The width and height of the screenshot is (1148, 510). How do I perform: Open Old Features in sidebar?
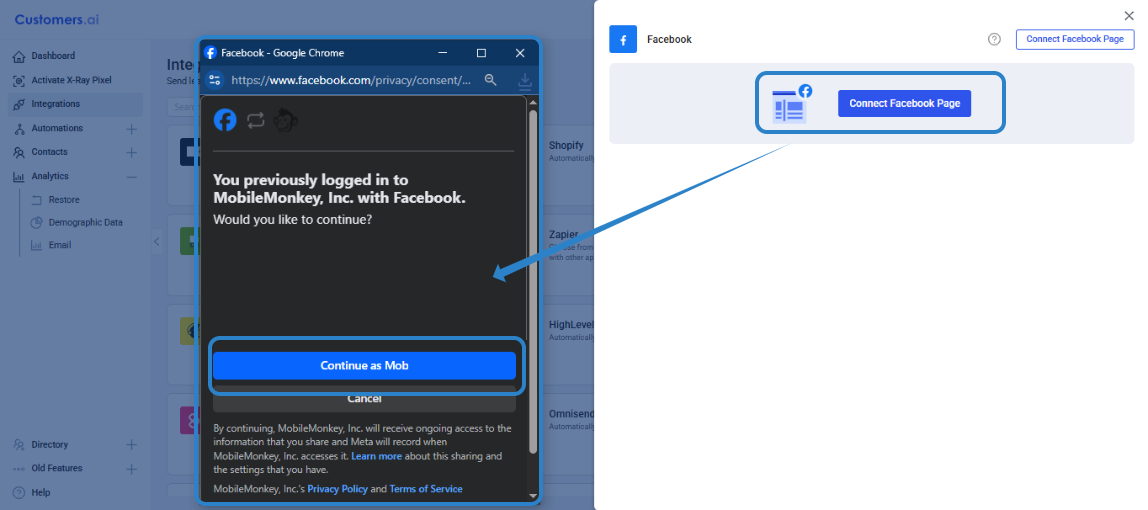point(56,468)
